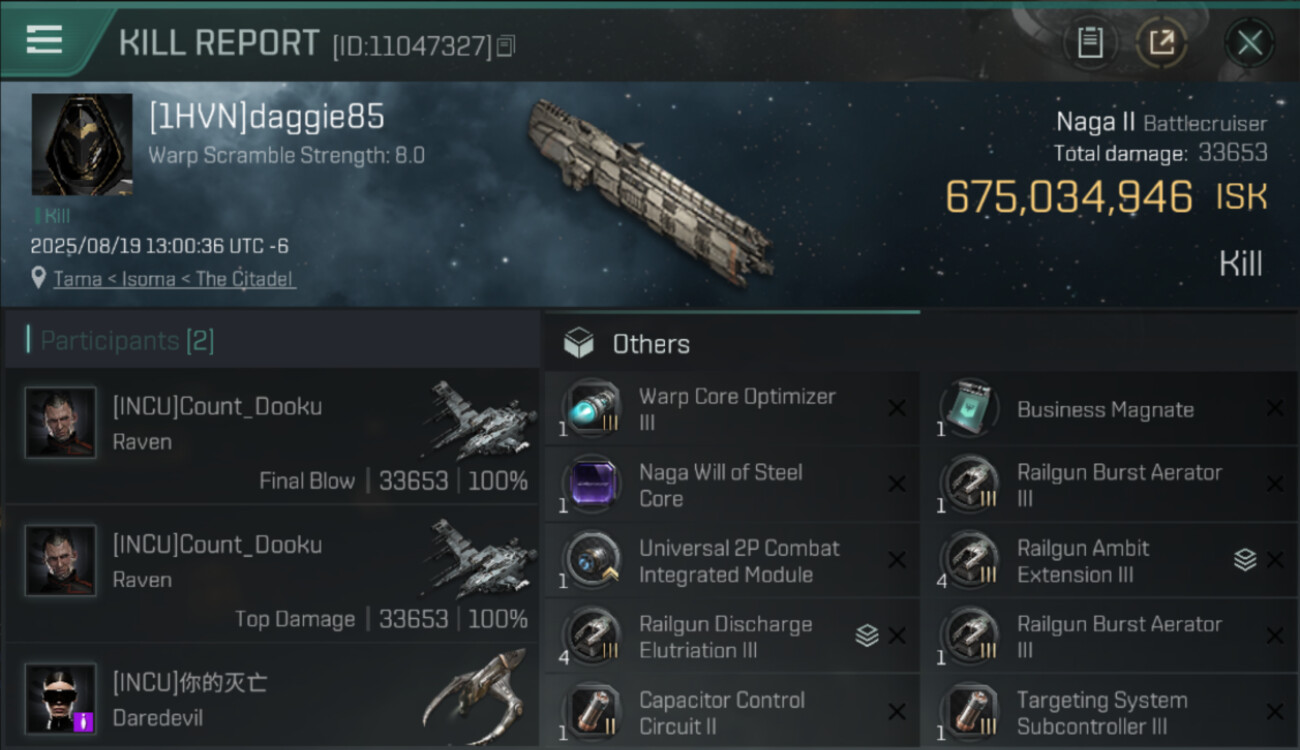Expand the Railgun Ambit Extension III stack
Viewport: 1300px width, 750px height.
[x=1245, y=560]
